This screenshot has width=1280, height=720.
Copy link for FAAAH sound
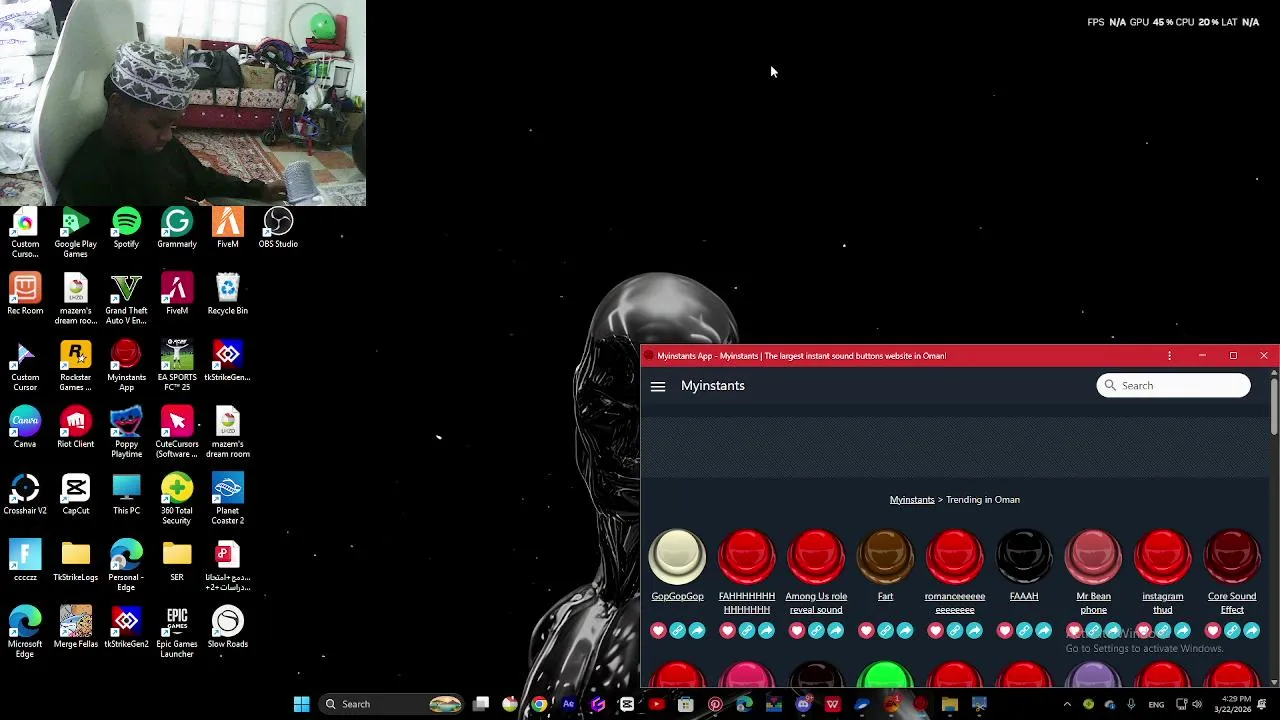[x=1024, y=630]
